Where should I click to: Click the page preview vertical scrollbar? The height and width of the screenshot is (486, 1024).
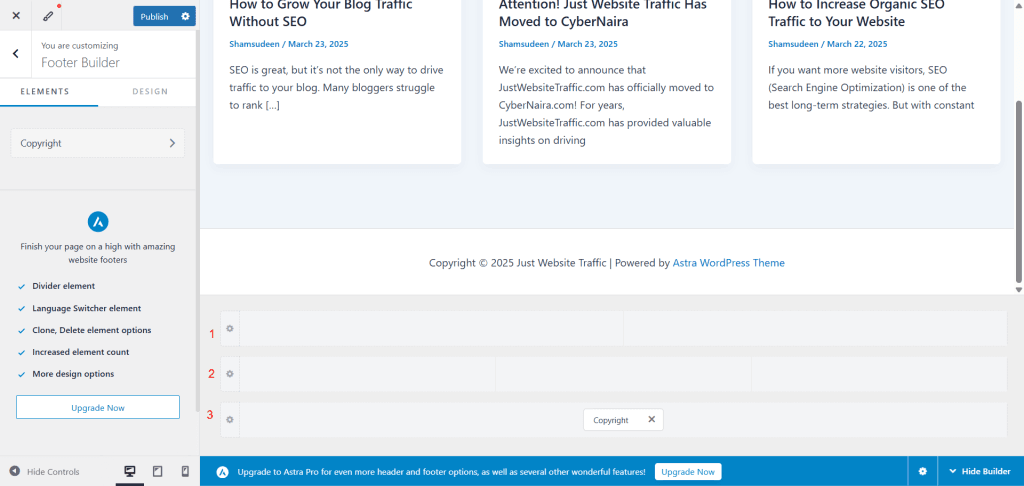1019,190
